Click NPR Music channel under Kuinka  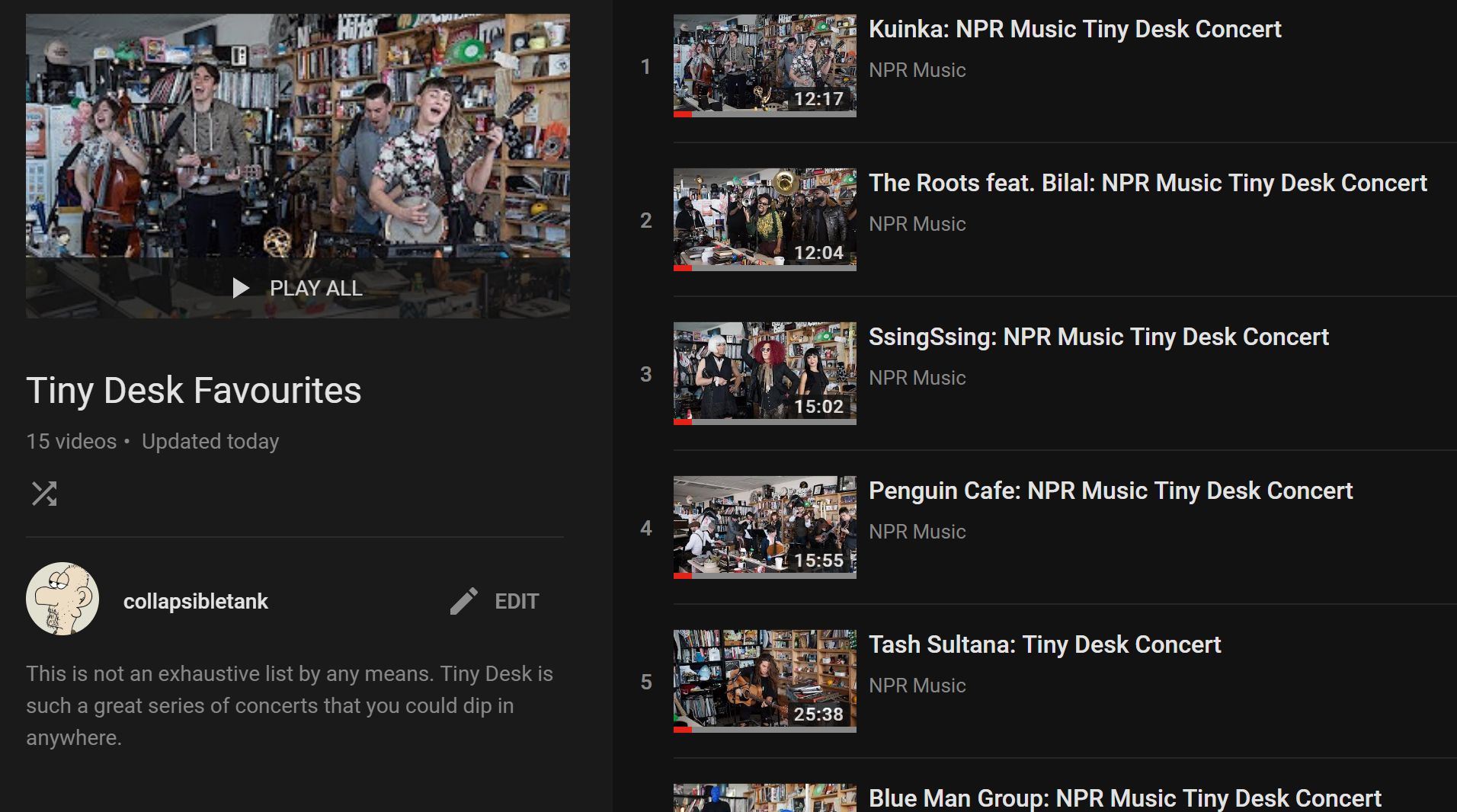point(917,70)
